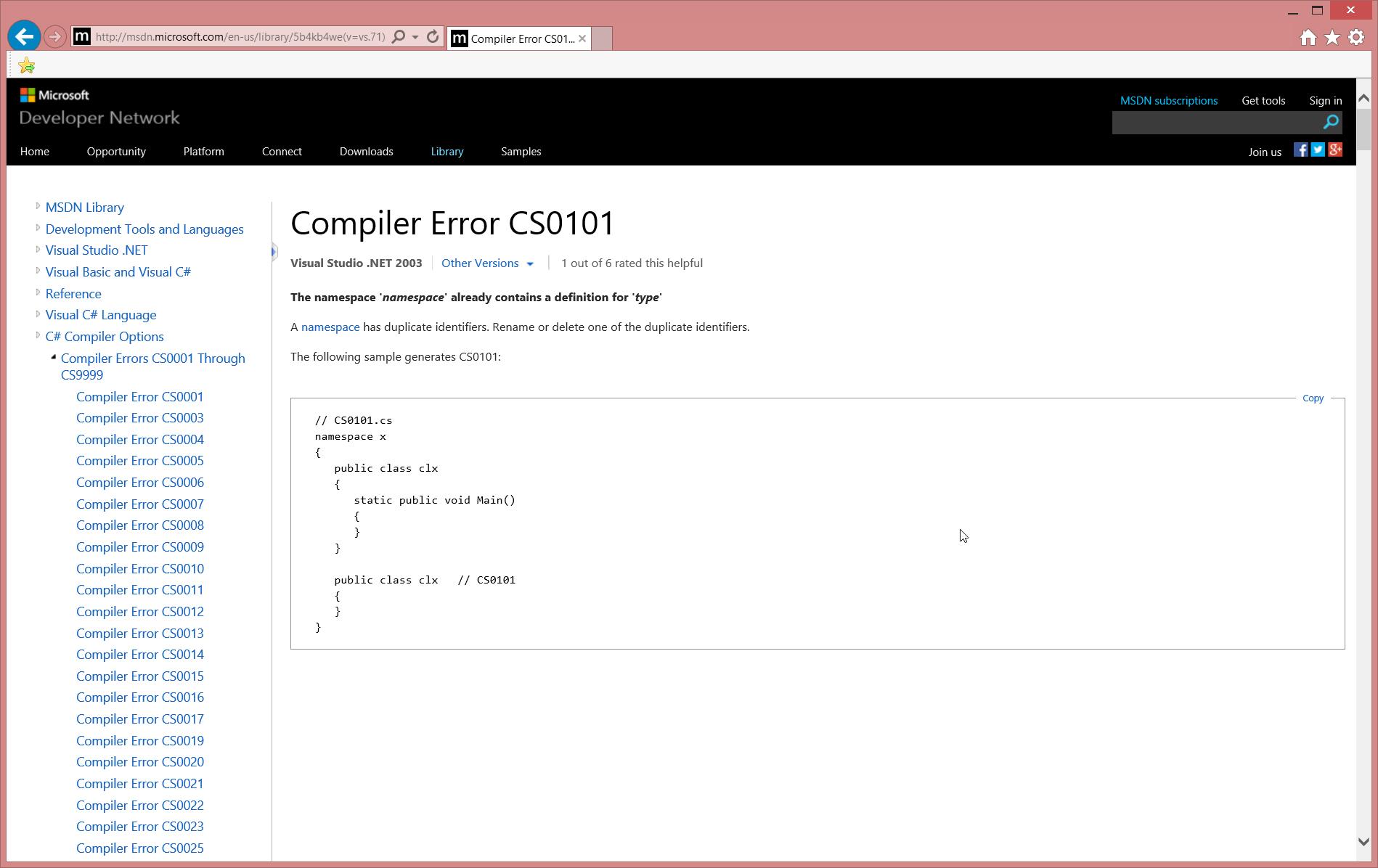Click the search magnifier in address bar
This screenshot has height=868, width=1378.
pos(399,36)
